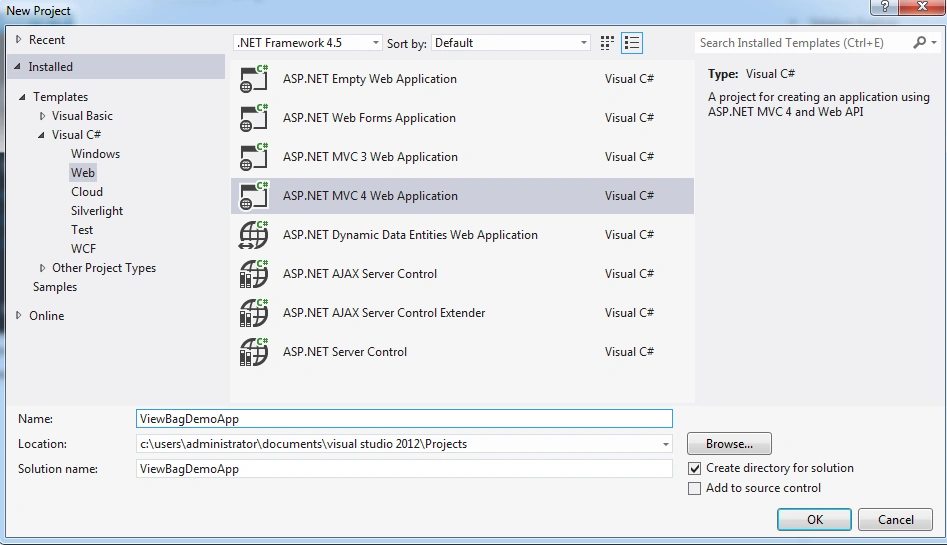Select the Windows template category

pyautogui.click(x=95, y=153)
